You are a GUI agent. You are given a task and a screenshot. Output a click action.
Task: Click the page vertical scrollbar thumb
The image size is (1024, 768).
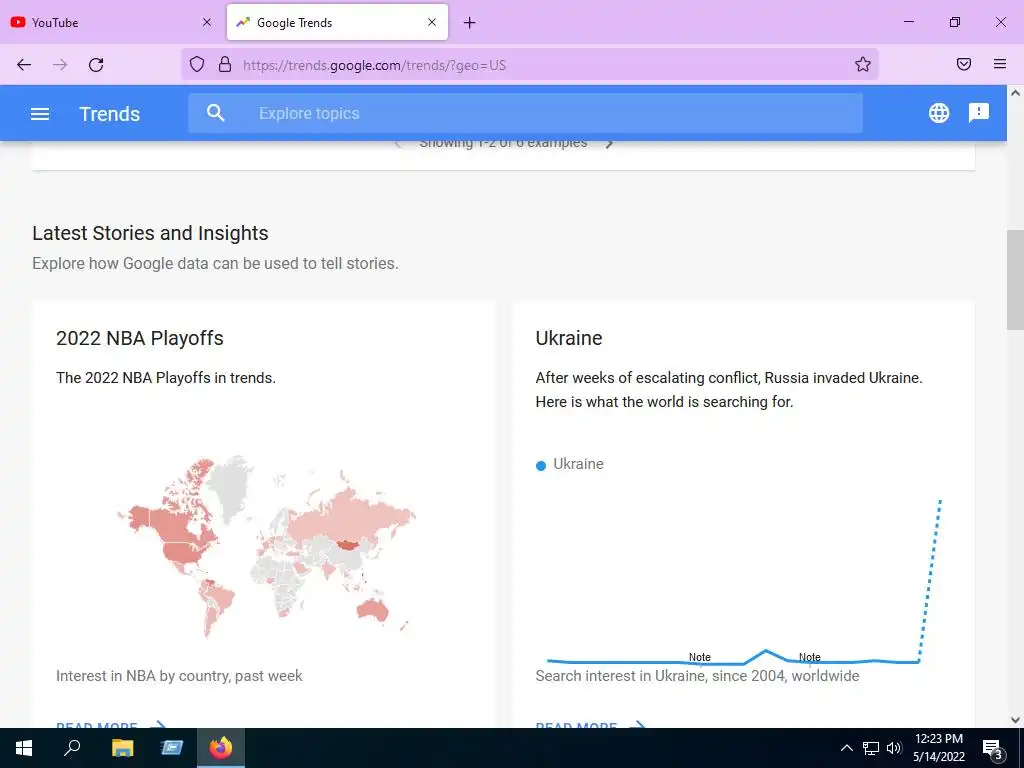tap(1015, 280)
